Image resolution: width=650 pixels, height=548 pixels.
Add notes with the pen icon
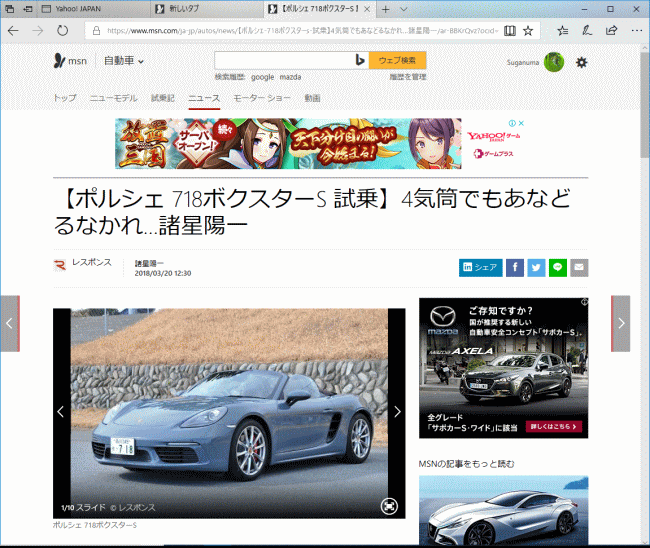(587, 30)
